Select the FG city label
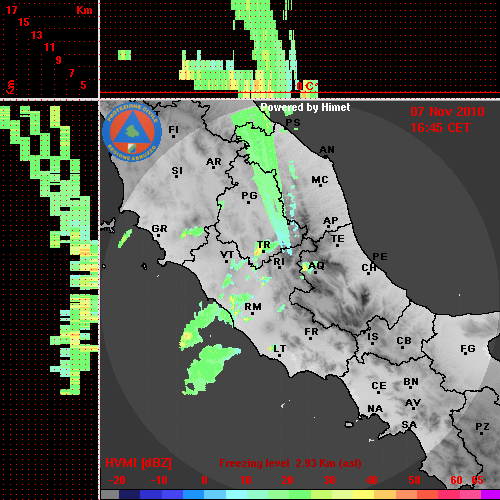This screenshot has width=500, height=500. point(468,348)
